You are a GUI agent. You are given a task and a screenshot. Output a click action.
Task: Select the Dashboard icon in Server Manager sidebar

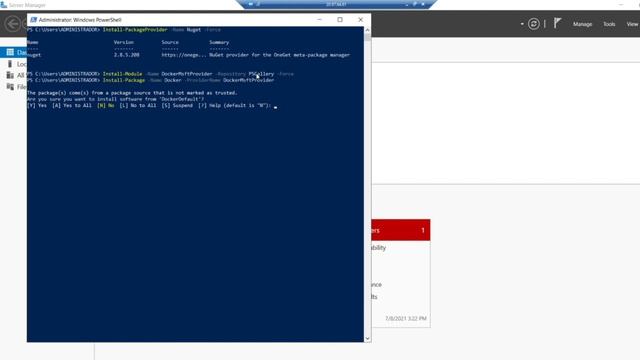tap(10, 52)
